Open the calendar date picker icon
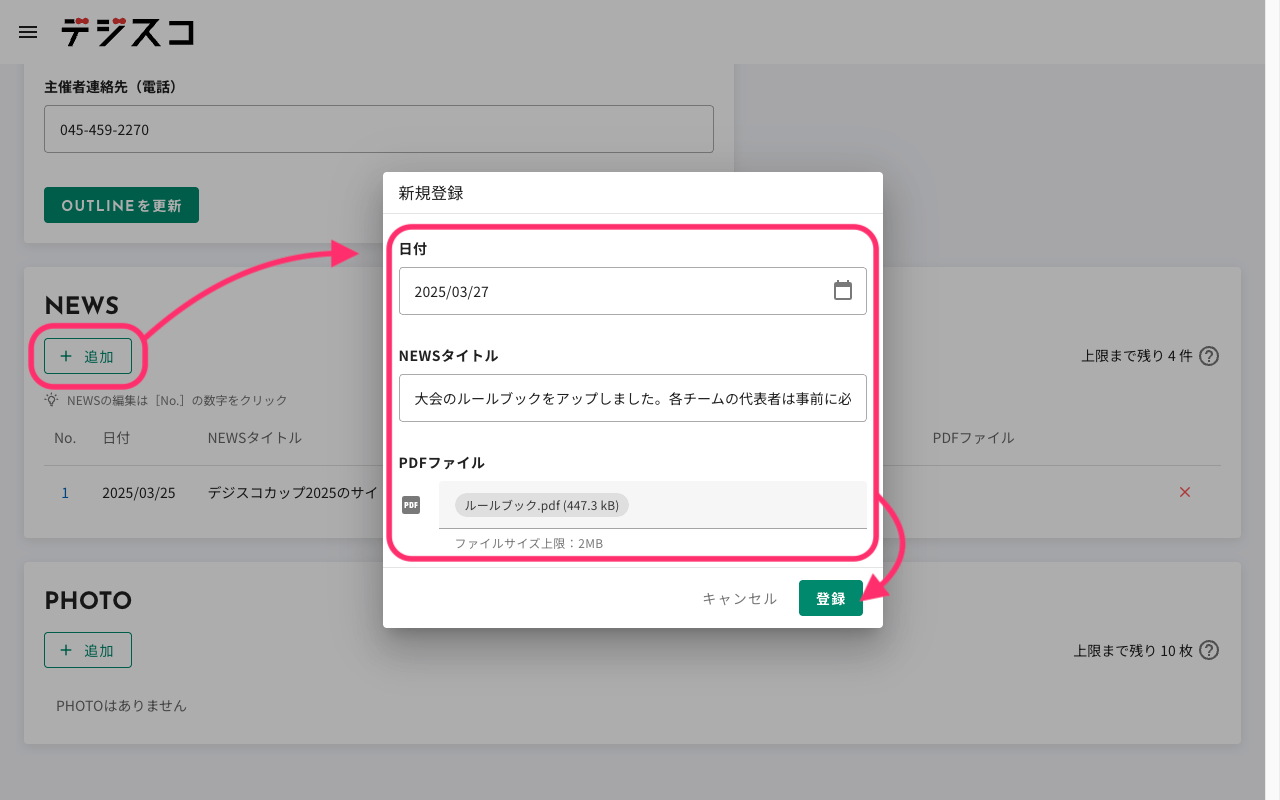This screenshot has width=1280, height=800. tap(843, 289)
